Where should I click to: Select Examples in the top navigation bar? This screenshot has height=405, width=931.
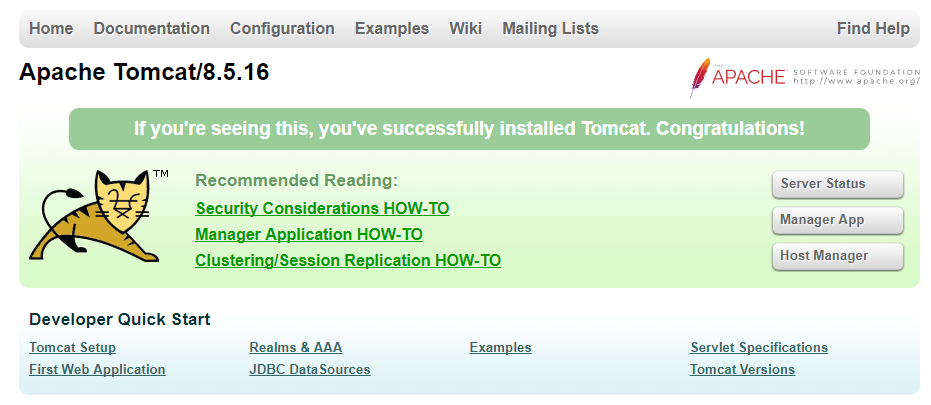click(392, 29)
